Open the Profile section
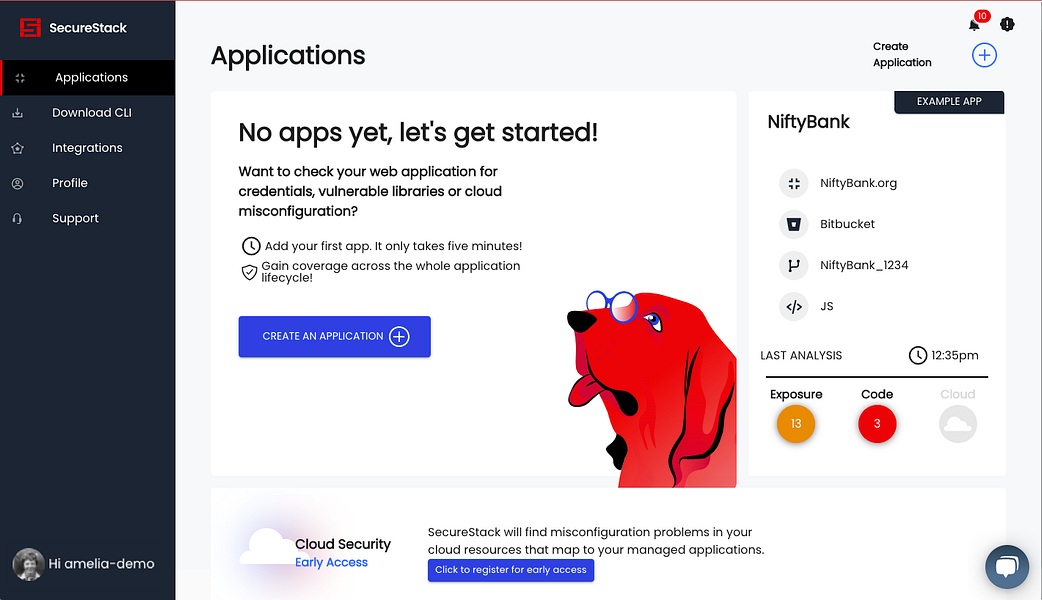The width and height of the screenshot is (1042, 600). tap(88, 183)
